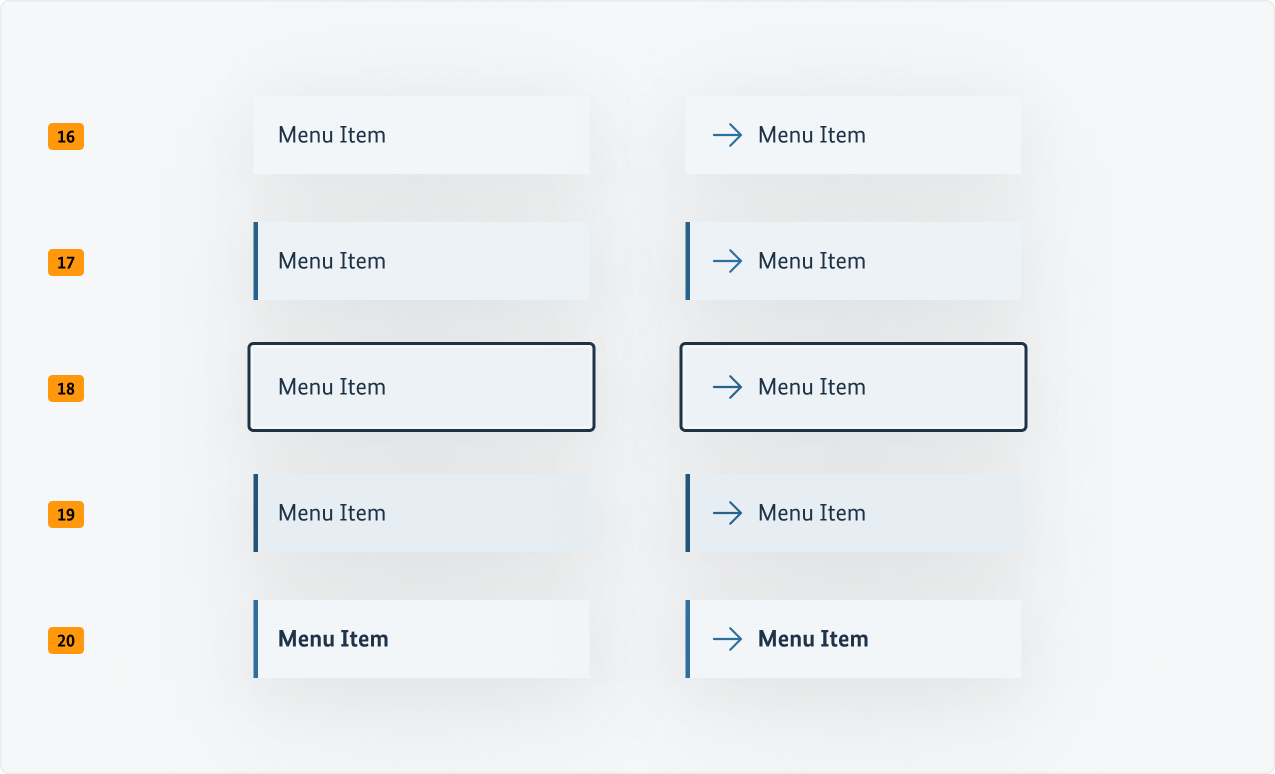Screen dimensions: 1275x774
Task: Click arrow icon in outlined row 18 item
Action: [x=727, y=387]
